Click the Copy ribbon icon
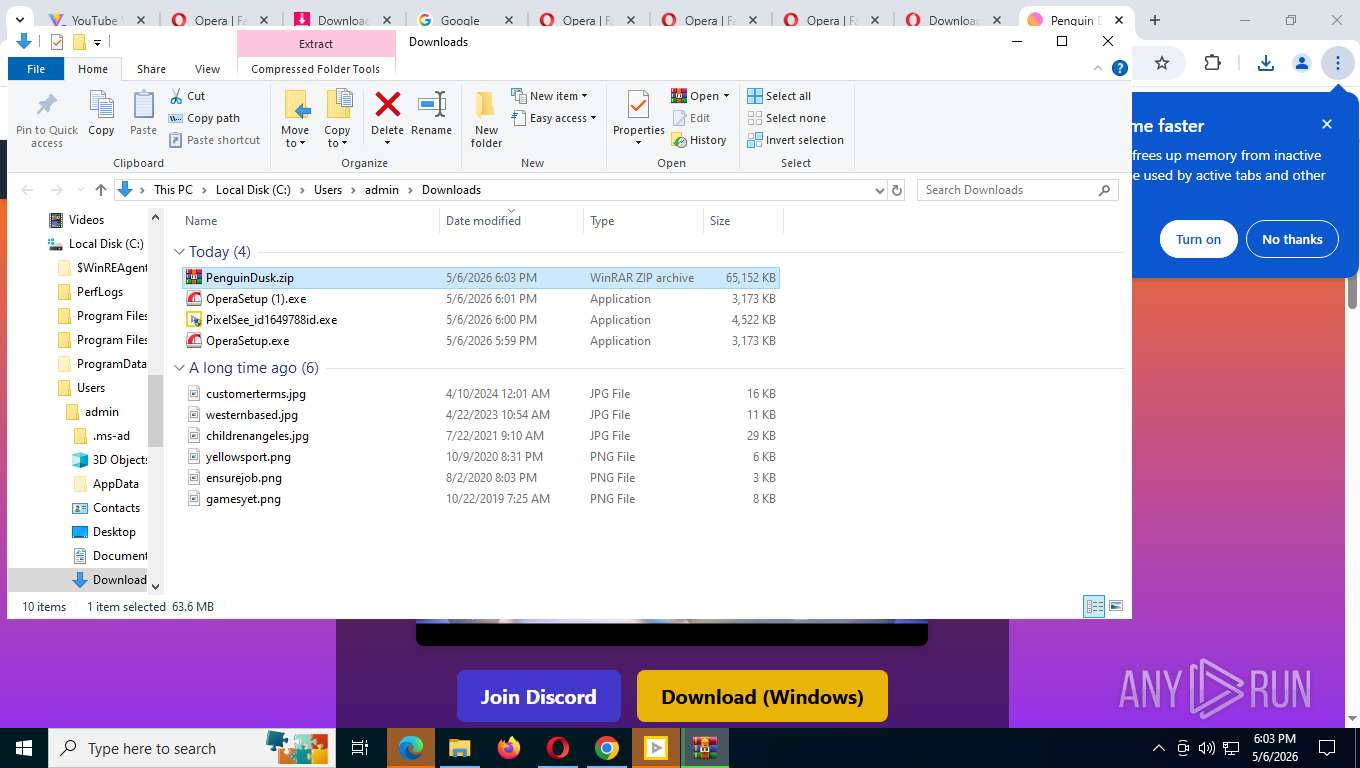Viewport: 1360px width, 768px height. coord(101,114)
